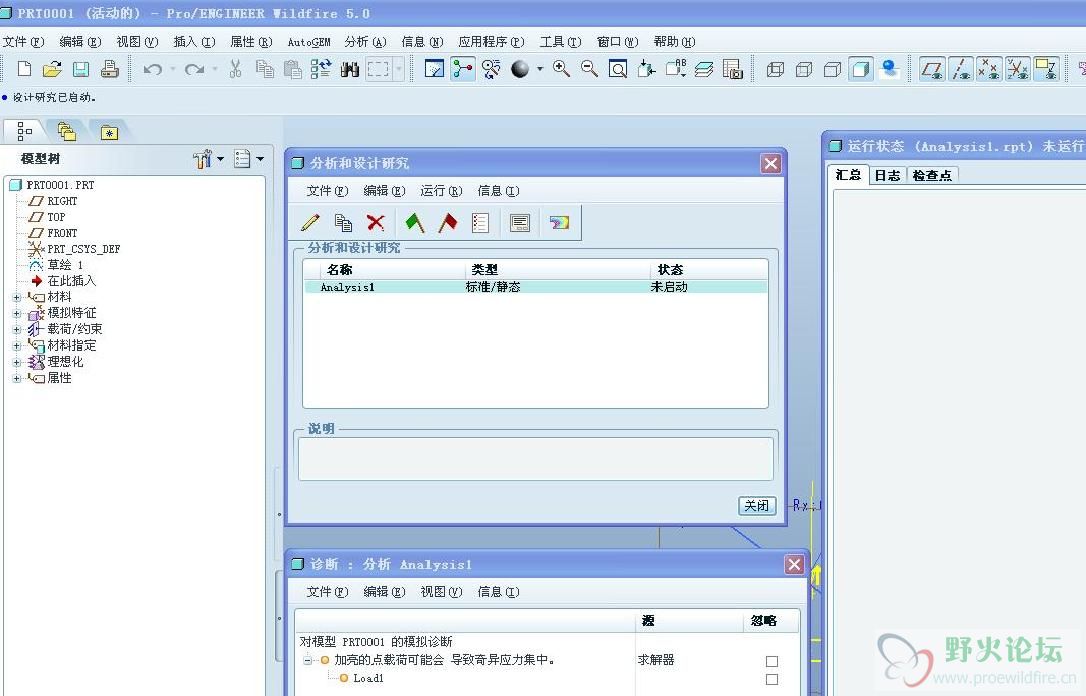Click the Undo arrow icon
The width and height of the screenshot is (1086, 696).
[152, 69]
